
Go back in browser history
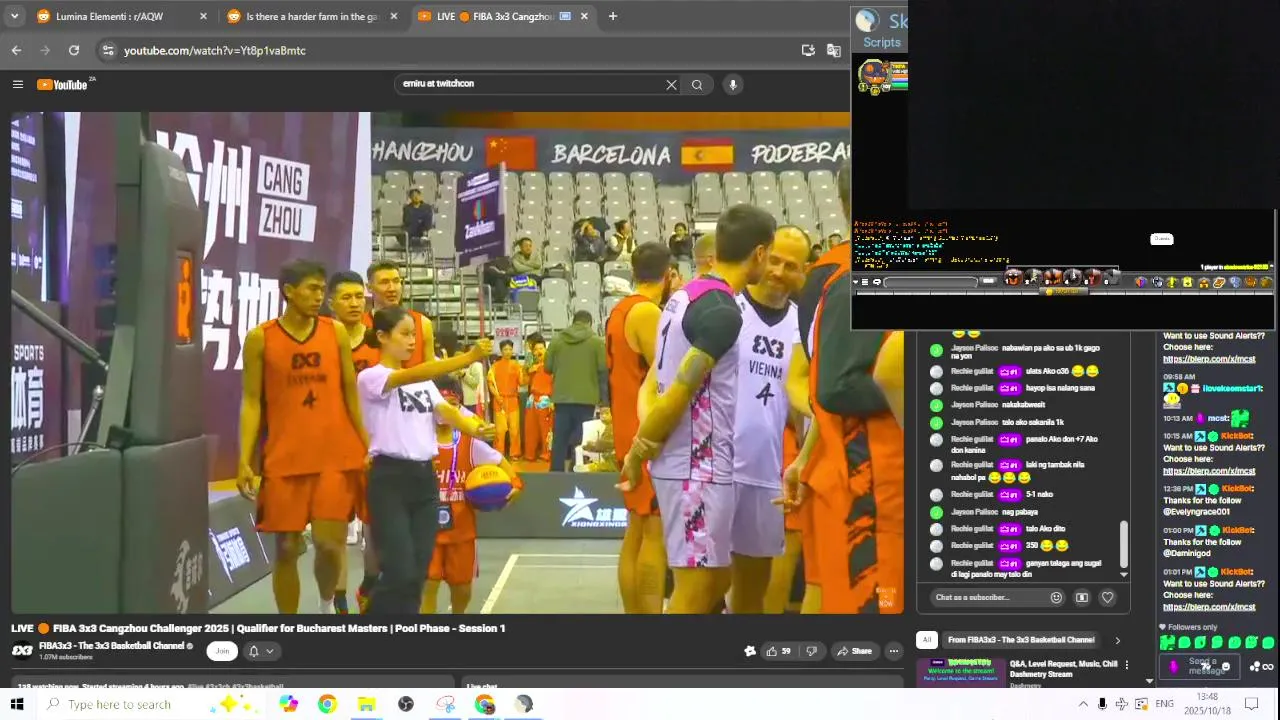(16, 50)
